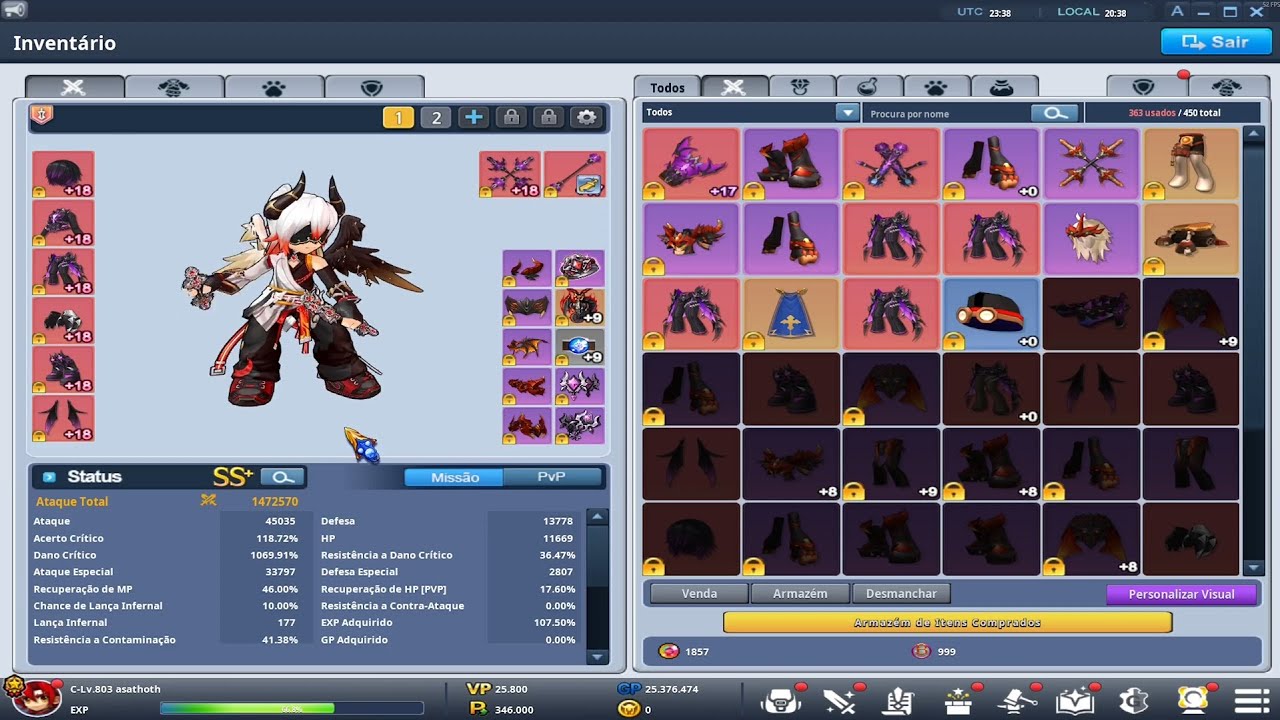Open the sparkling book icon in bottom bar

[x=1075, y=701]
